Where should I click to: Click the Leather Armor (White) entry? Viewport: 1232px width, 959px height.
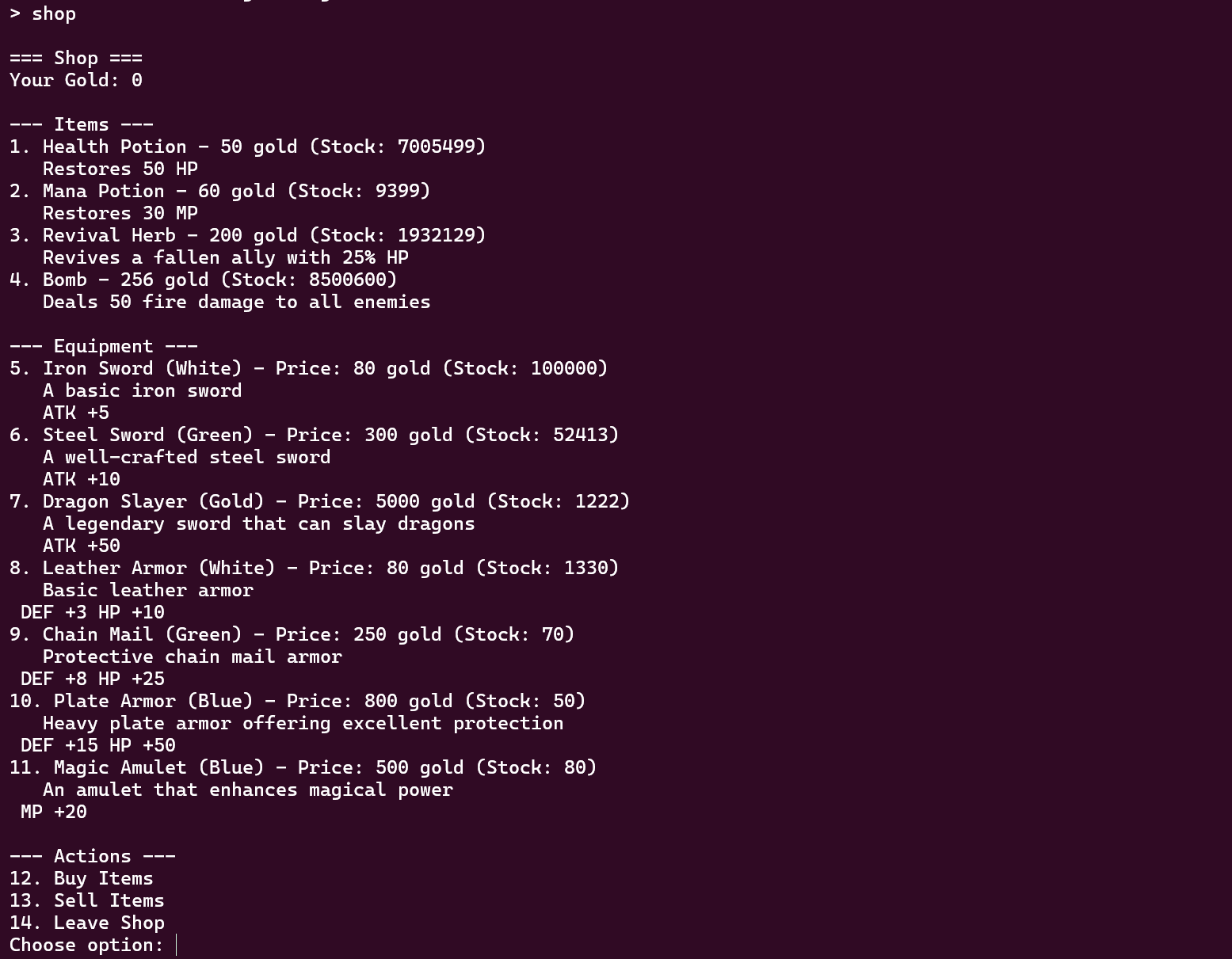[314, 568]
